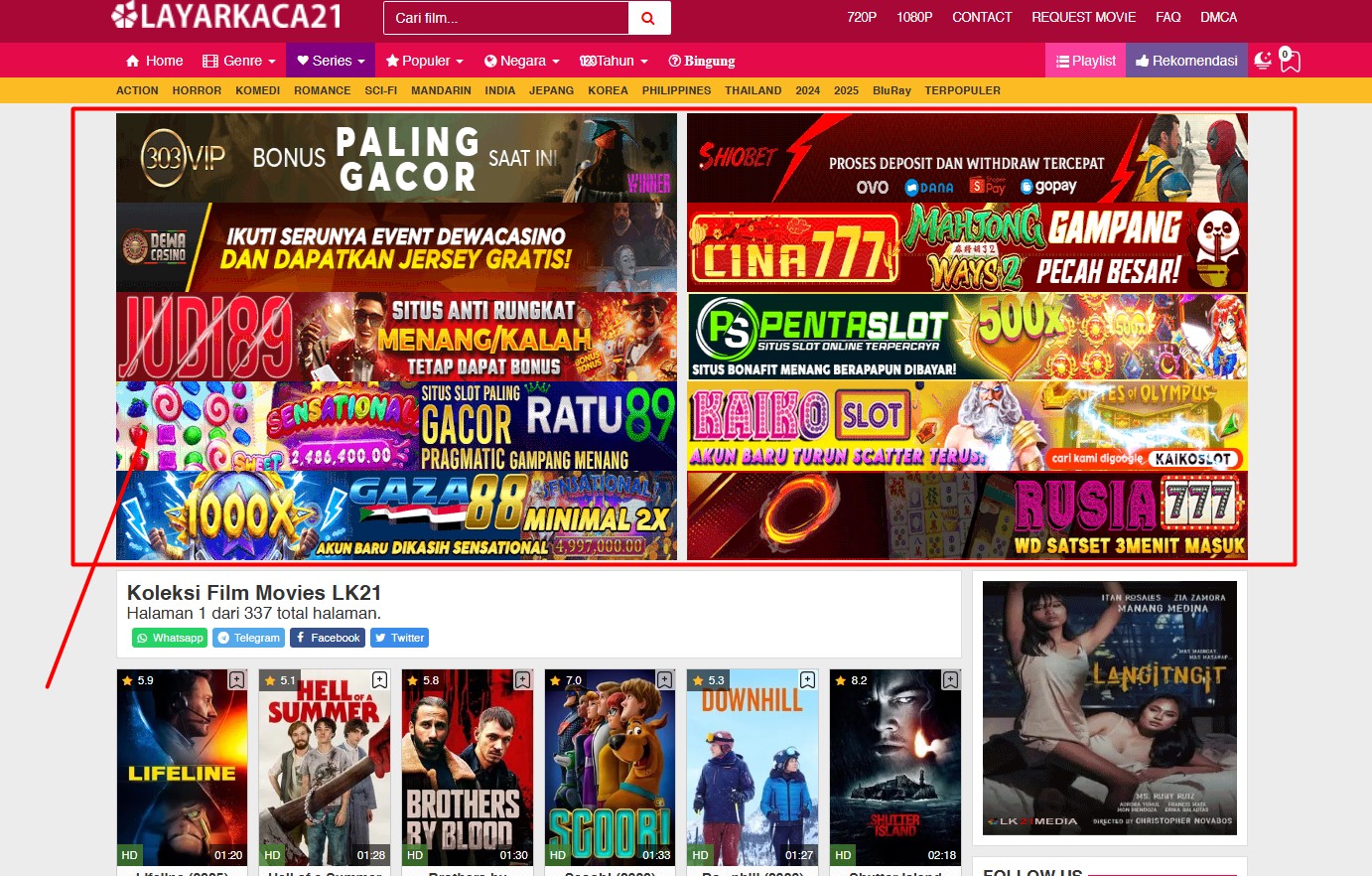Choose the INDIA category
The image size is (1372, 876).
click(500, 90)
